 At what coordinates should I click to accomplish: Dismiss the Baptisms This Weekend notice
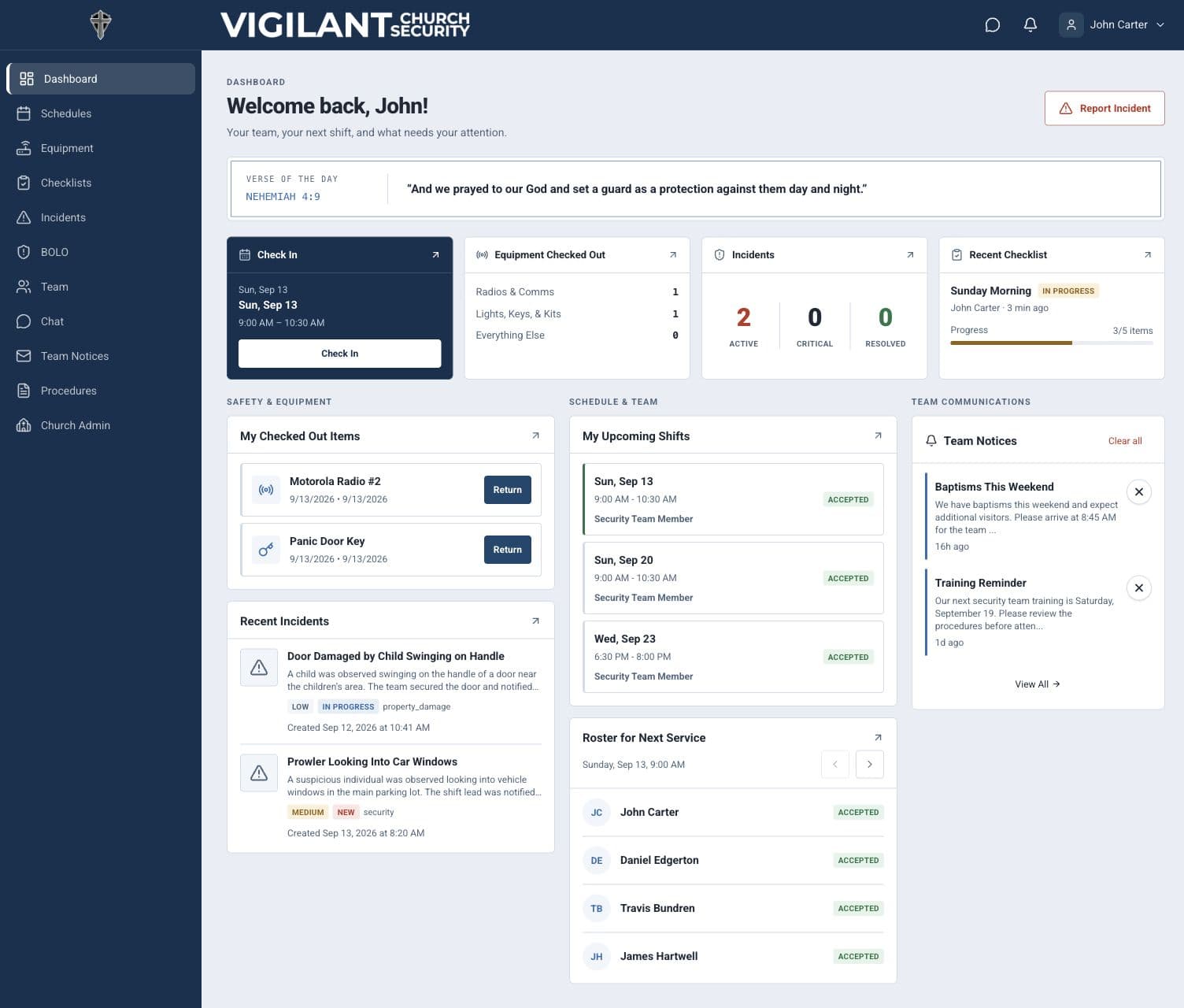tap(1138, 491)
